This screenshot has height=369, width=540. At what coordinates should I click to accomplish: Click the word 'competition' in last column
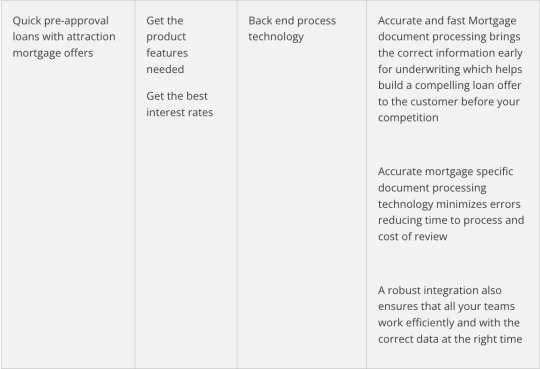[x=408, y=117]
